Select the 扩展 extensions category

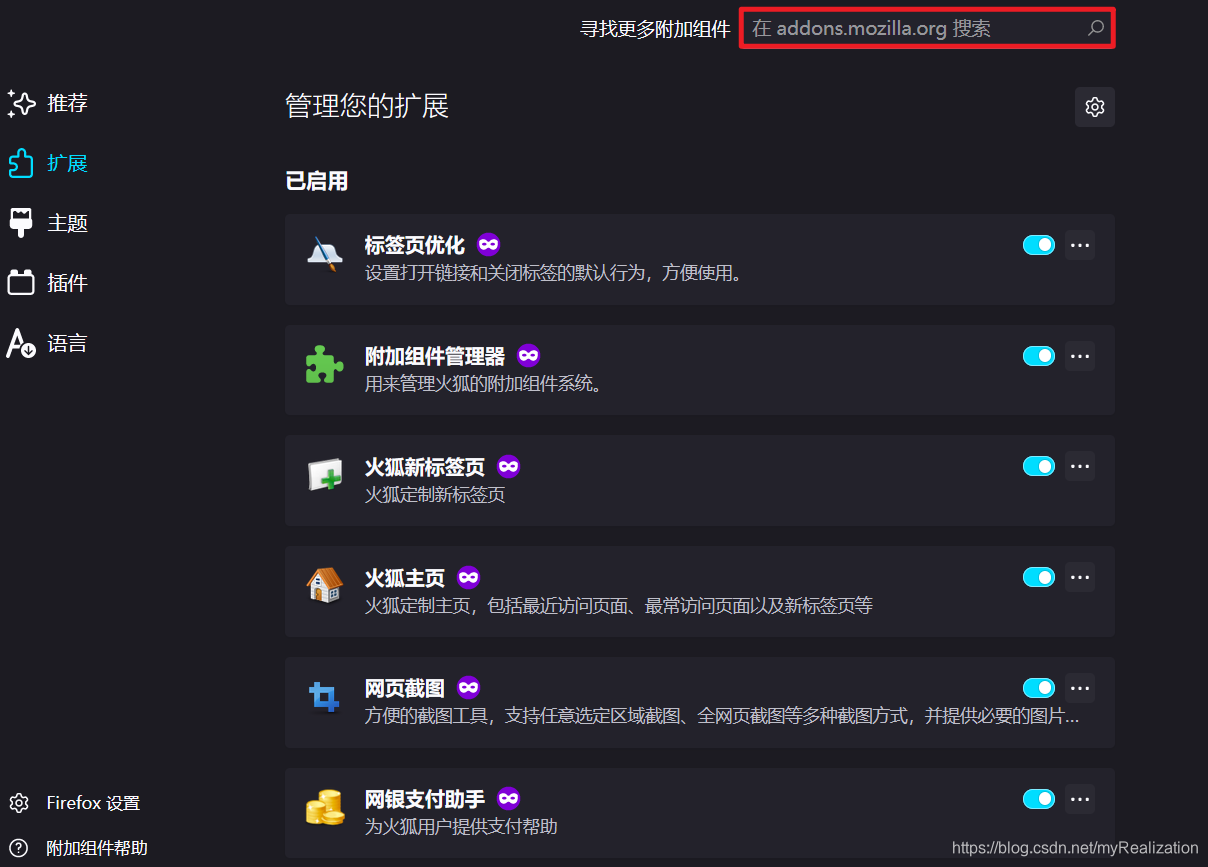coord(48,163)
